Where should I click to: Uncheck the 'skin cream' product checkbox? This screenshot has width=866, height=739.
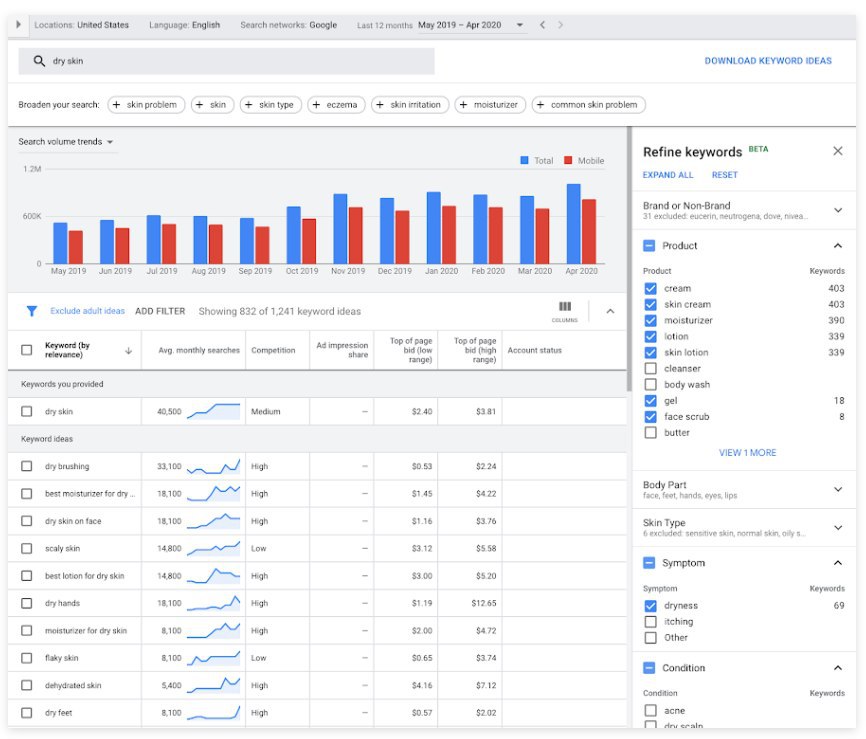coord(651,305)
